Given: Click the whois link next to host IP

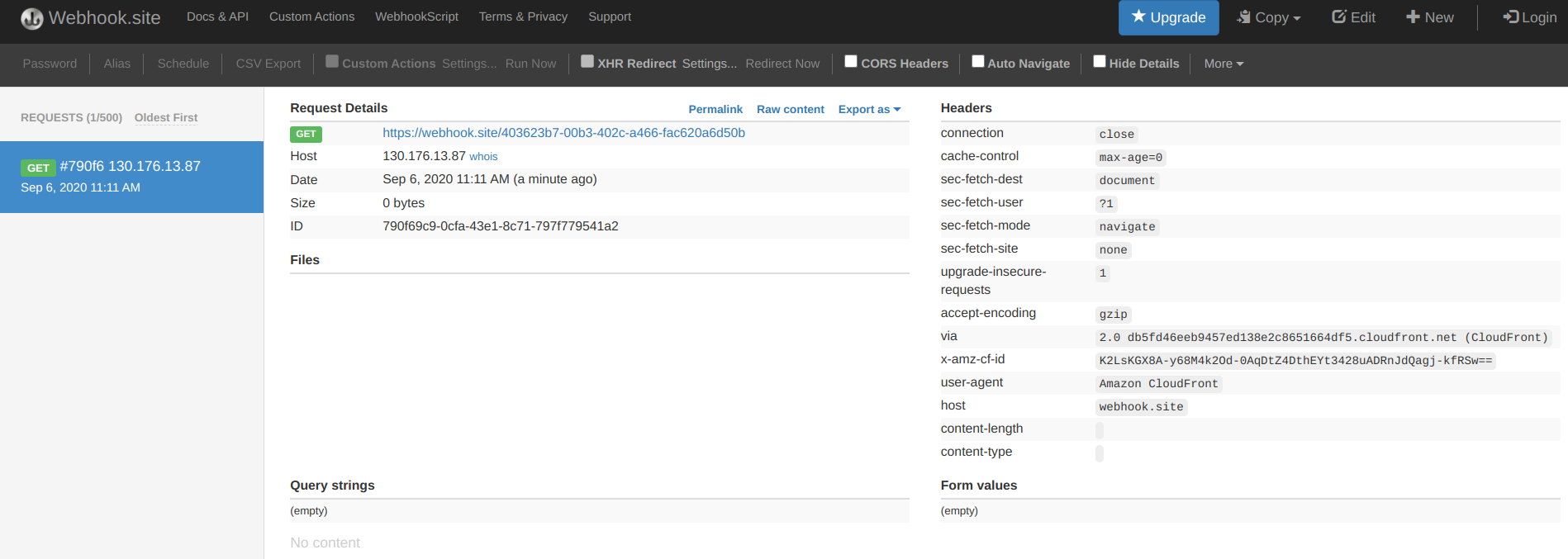Looking at the screenshot, I should pyautogui.click(x=483, y=157).
